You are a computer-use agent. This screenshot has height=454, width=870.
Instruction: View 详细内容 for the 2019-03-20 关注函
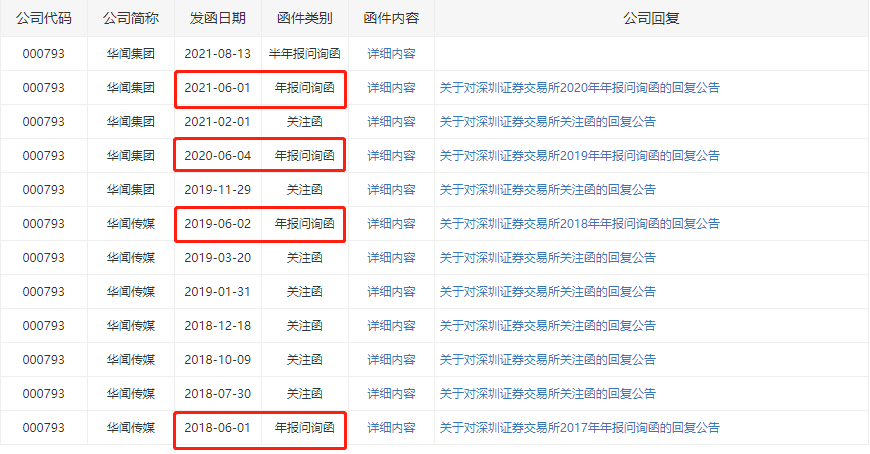[391, 258]
